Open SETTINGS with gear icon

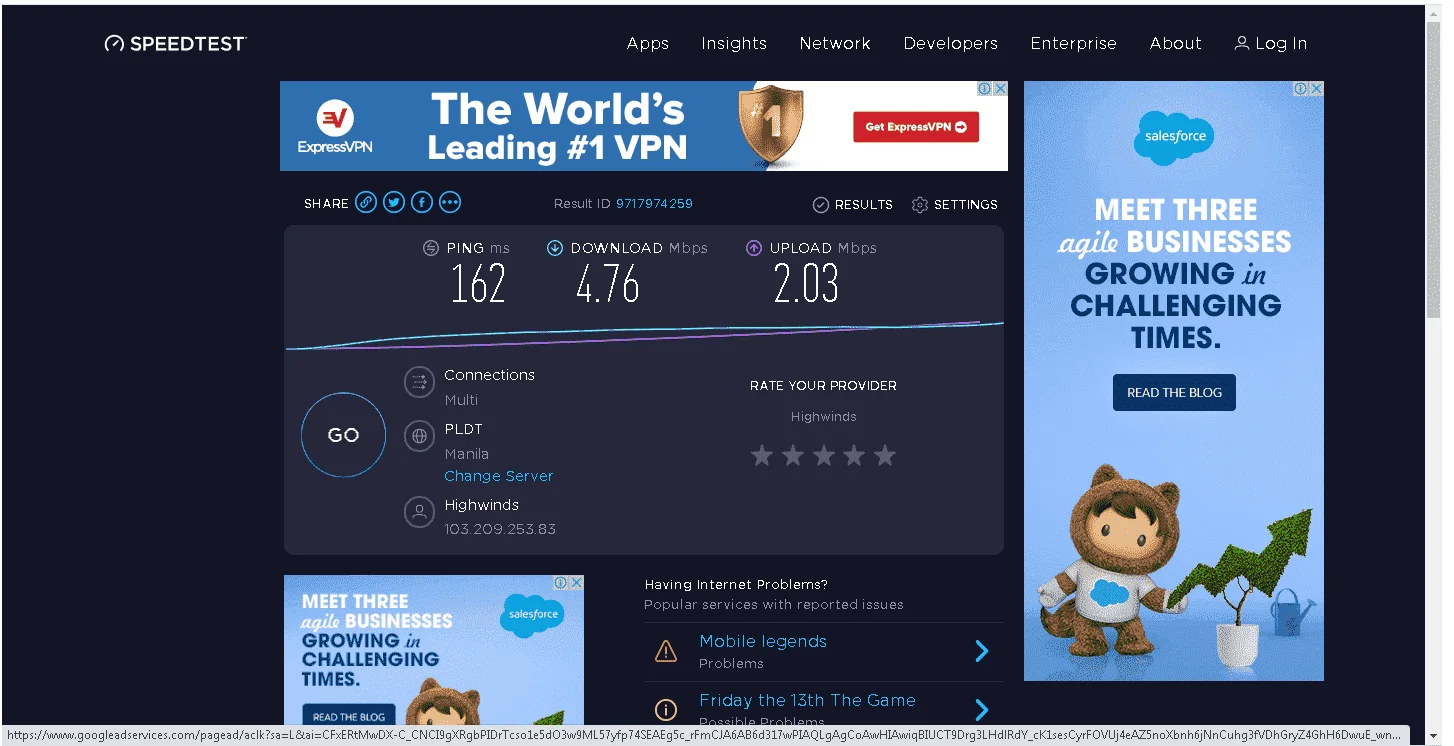(x=955, y=204)
